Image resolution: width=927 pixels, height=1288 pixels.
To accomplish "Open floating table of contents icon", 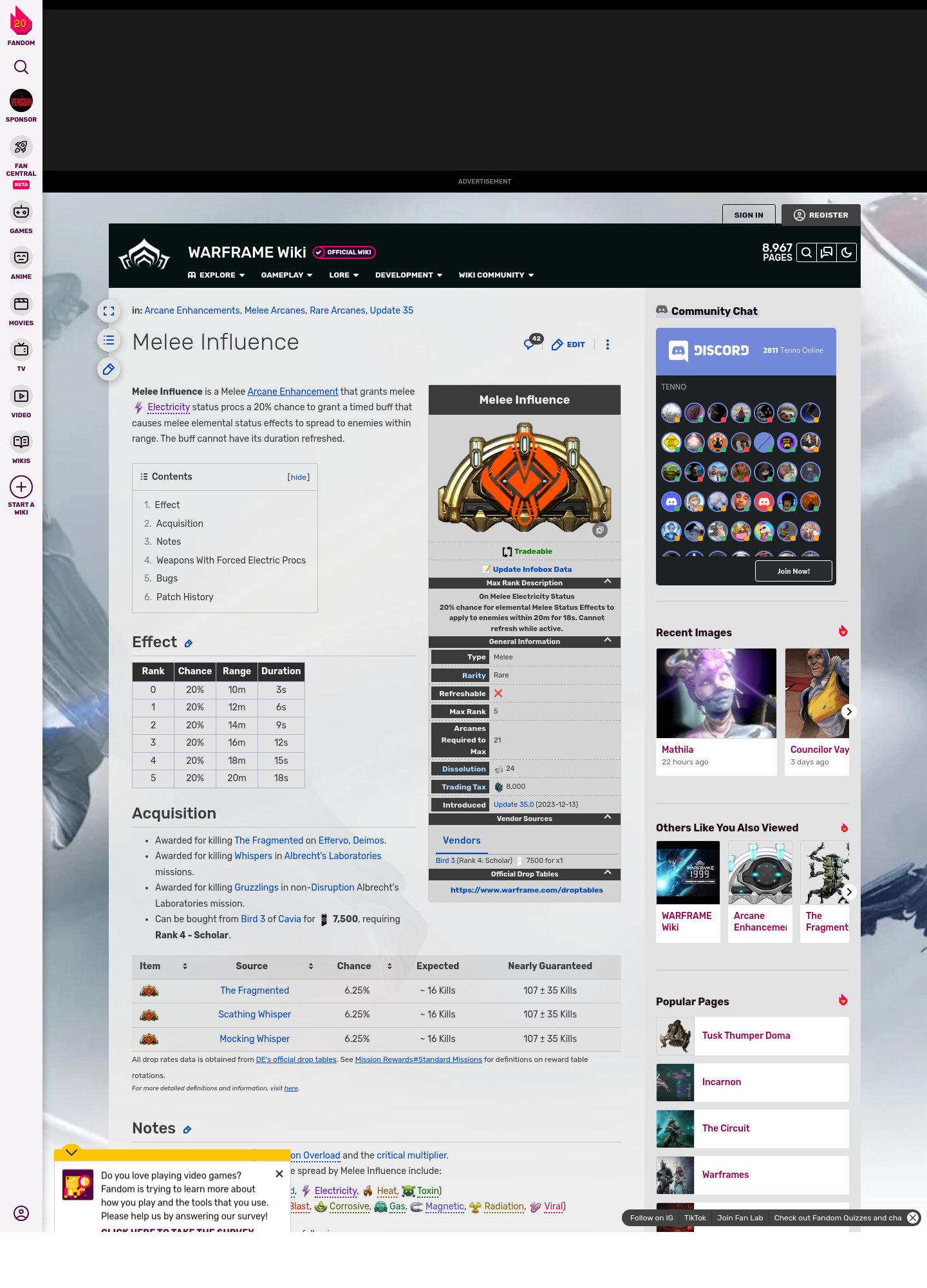I will pos(109,340).
